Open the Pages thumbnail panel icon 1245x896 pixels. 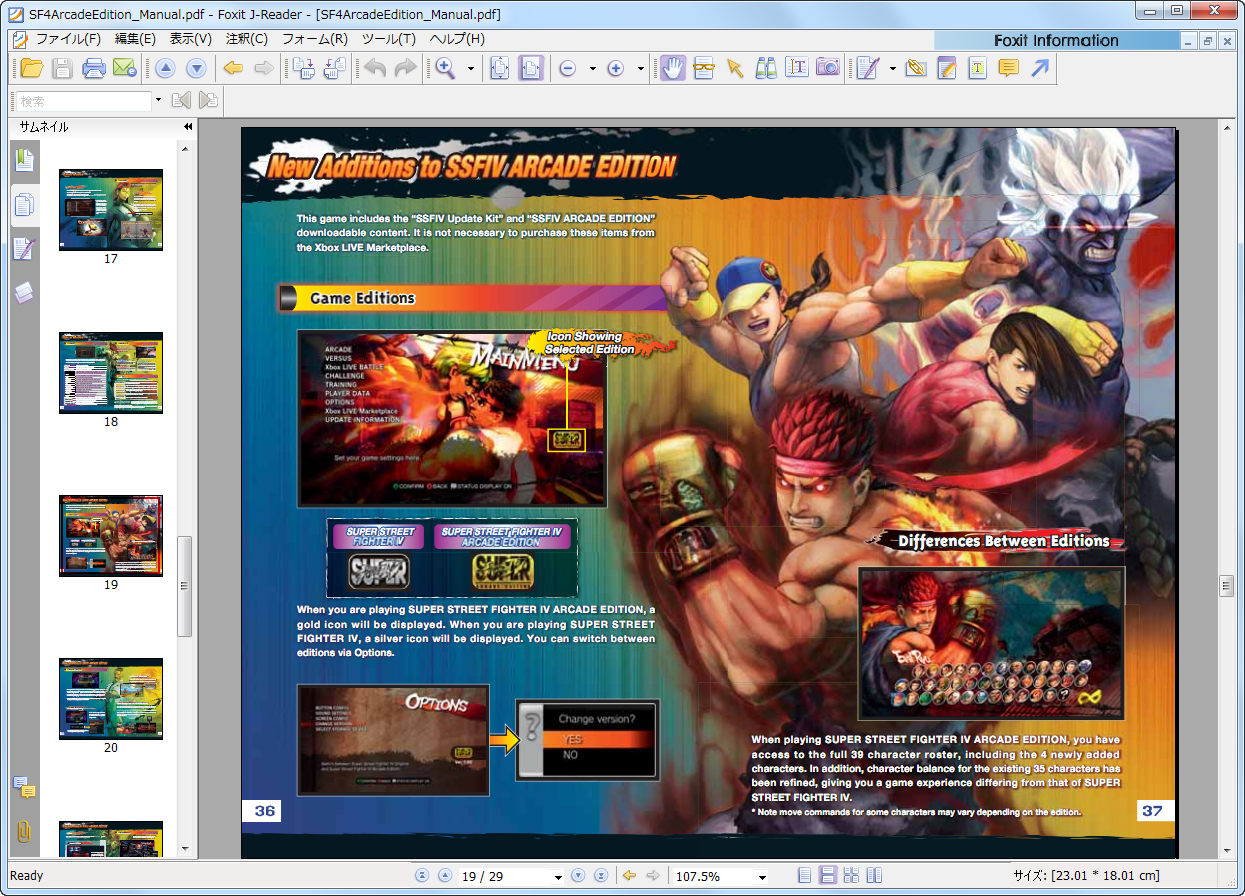click(24, 205)
